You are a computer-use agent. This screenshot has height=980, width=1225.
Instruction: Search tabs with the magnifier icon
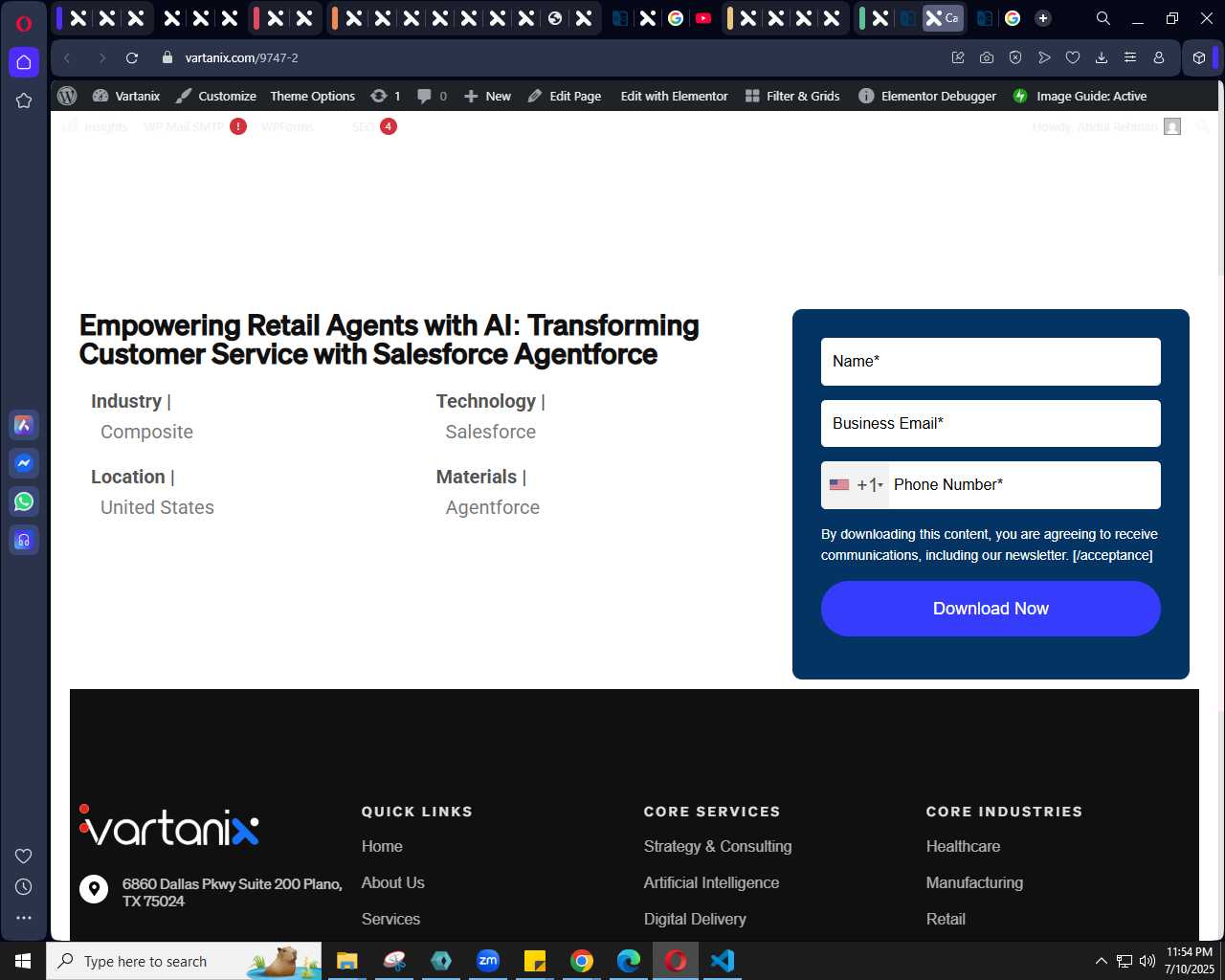[x=1103, y=18]
